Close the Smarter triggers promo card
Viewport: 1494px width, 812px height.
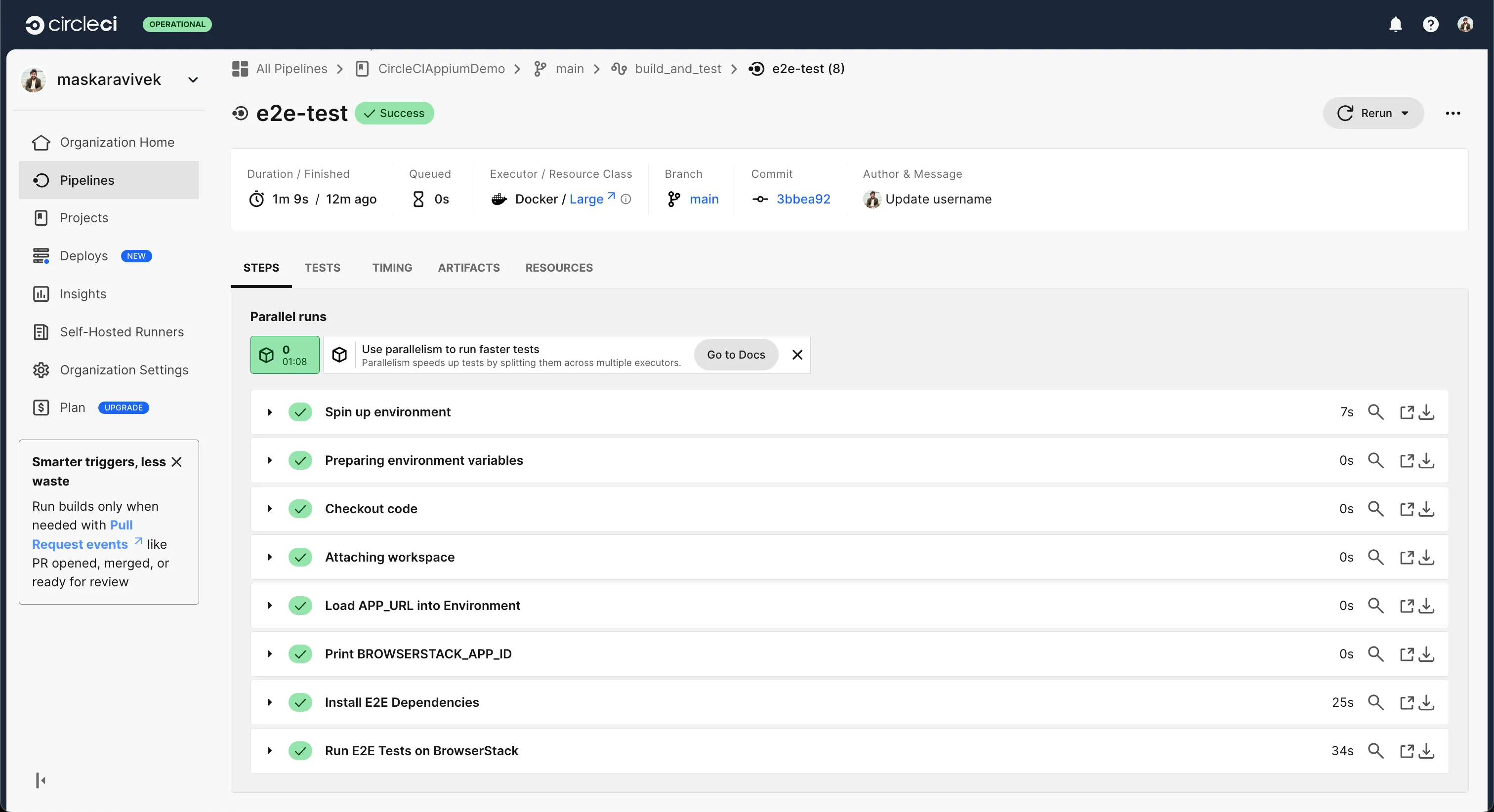[177, 462]
